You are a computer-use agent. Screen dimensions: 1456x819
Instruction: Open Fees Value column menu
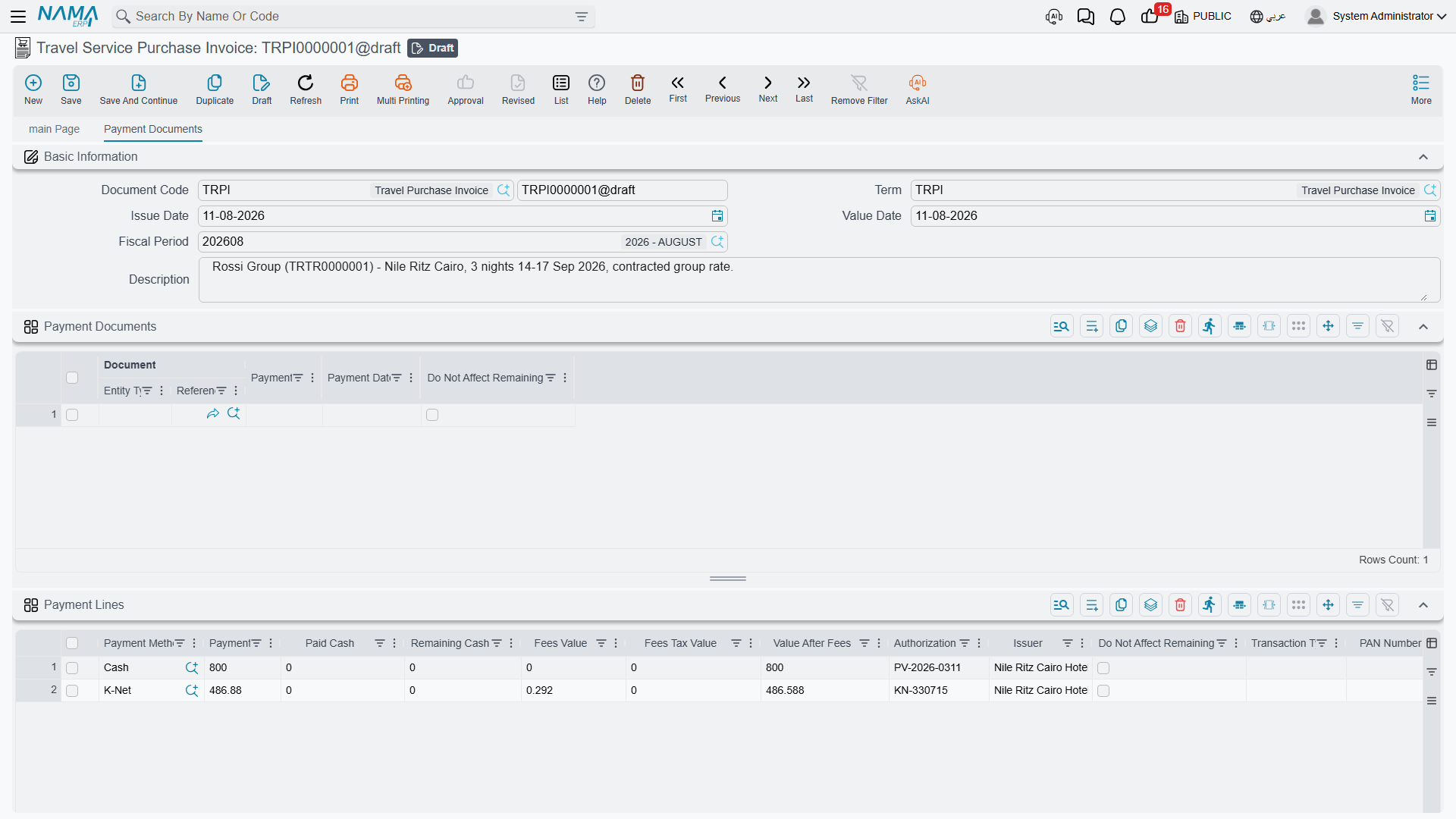[616, 643]
